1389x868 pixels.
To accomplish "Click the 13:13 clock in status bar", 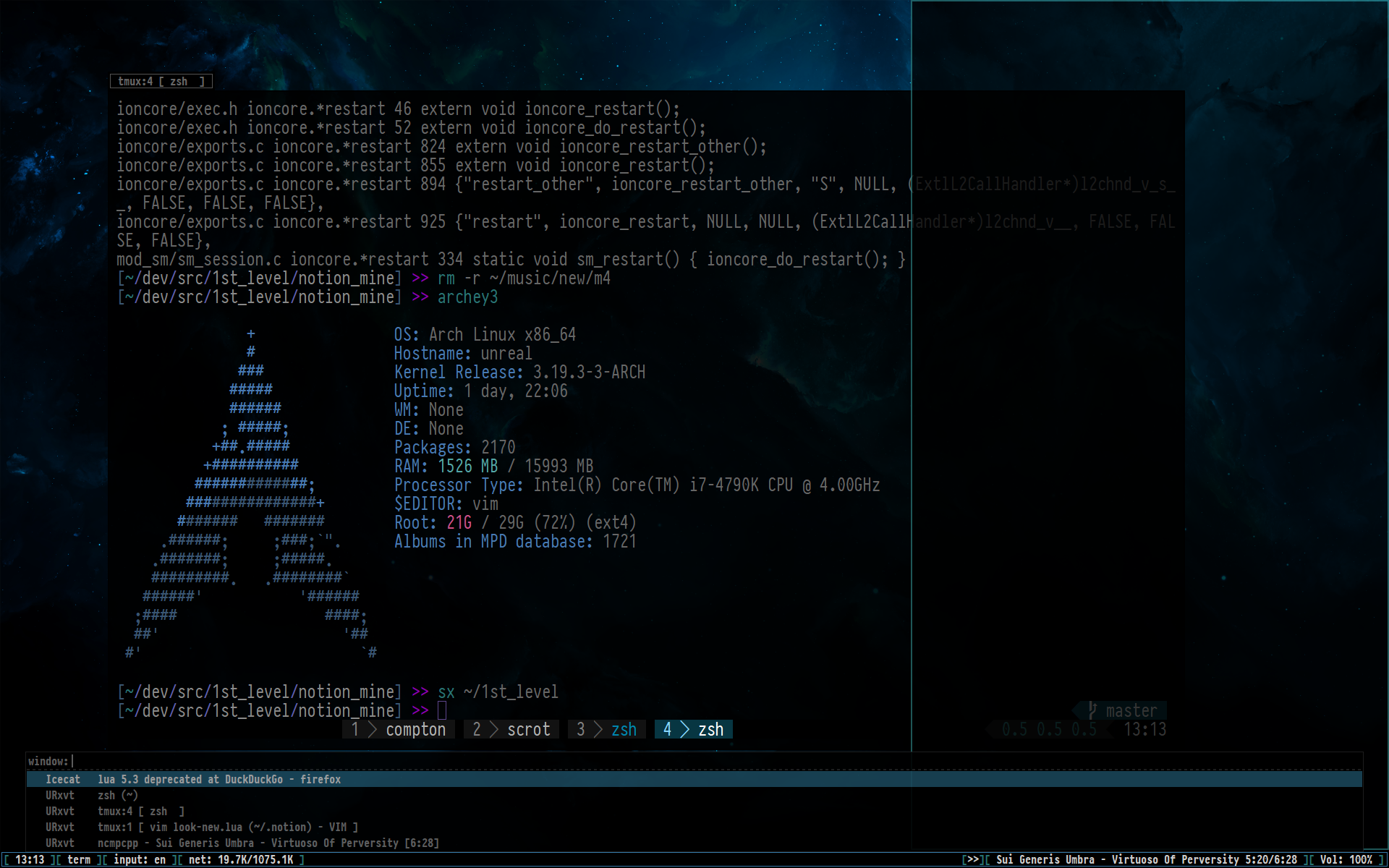I will (x=30, y=859).
